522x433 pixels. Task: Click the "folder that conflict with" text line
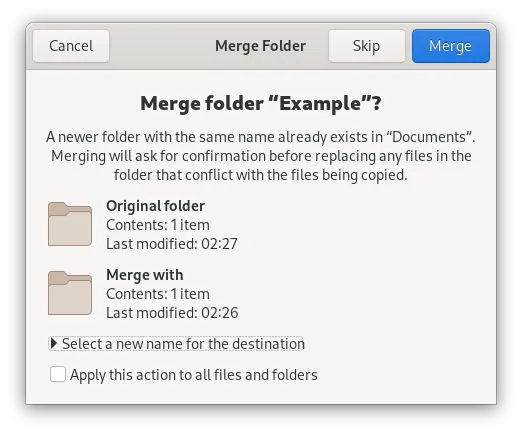pyautogui.click(x=261, y=175)
